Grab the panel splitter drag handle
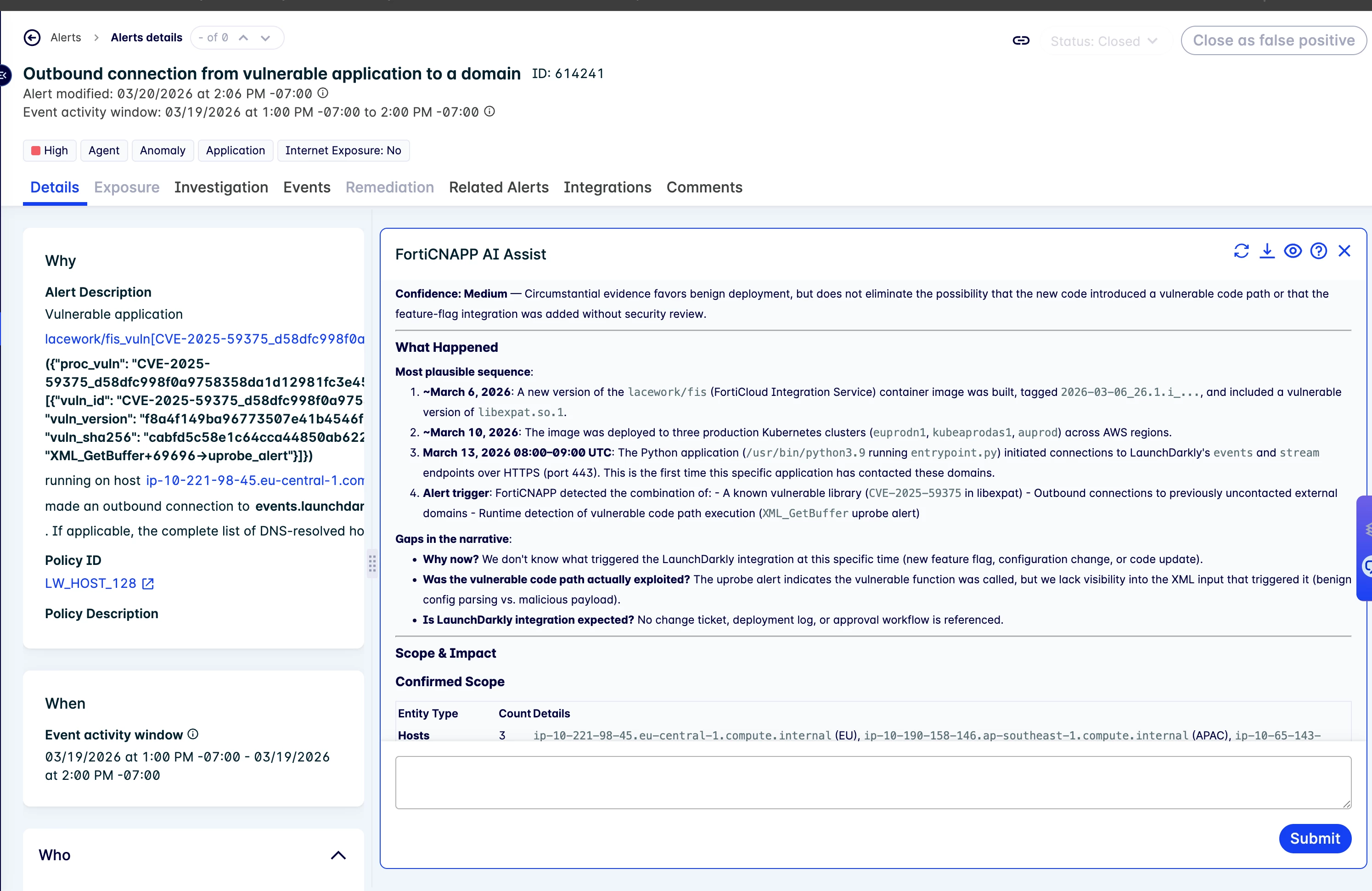 click(372, 563)
